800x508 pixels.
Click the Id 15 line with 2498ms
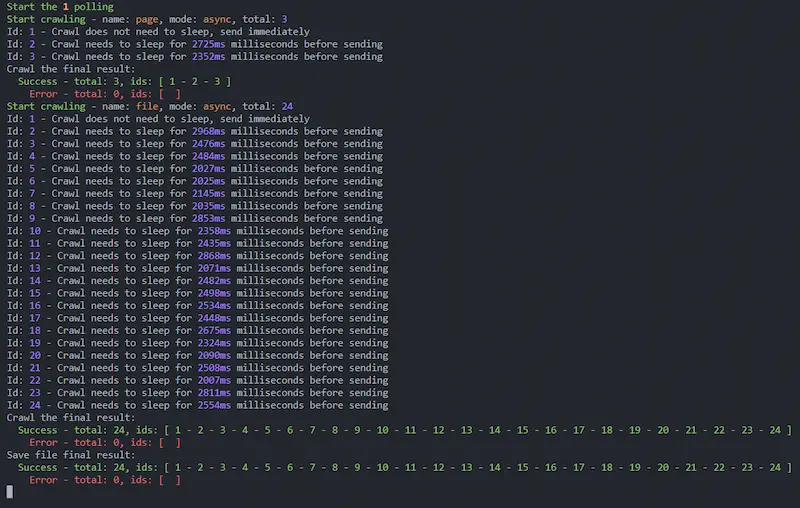tap(197, 293)
